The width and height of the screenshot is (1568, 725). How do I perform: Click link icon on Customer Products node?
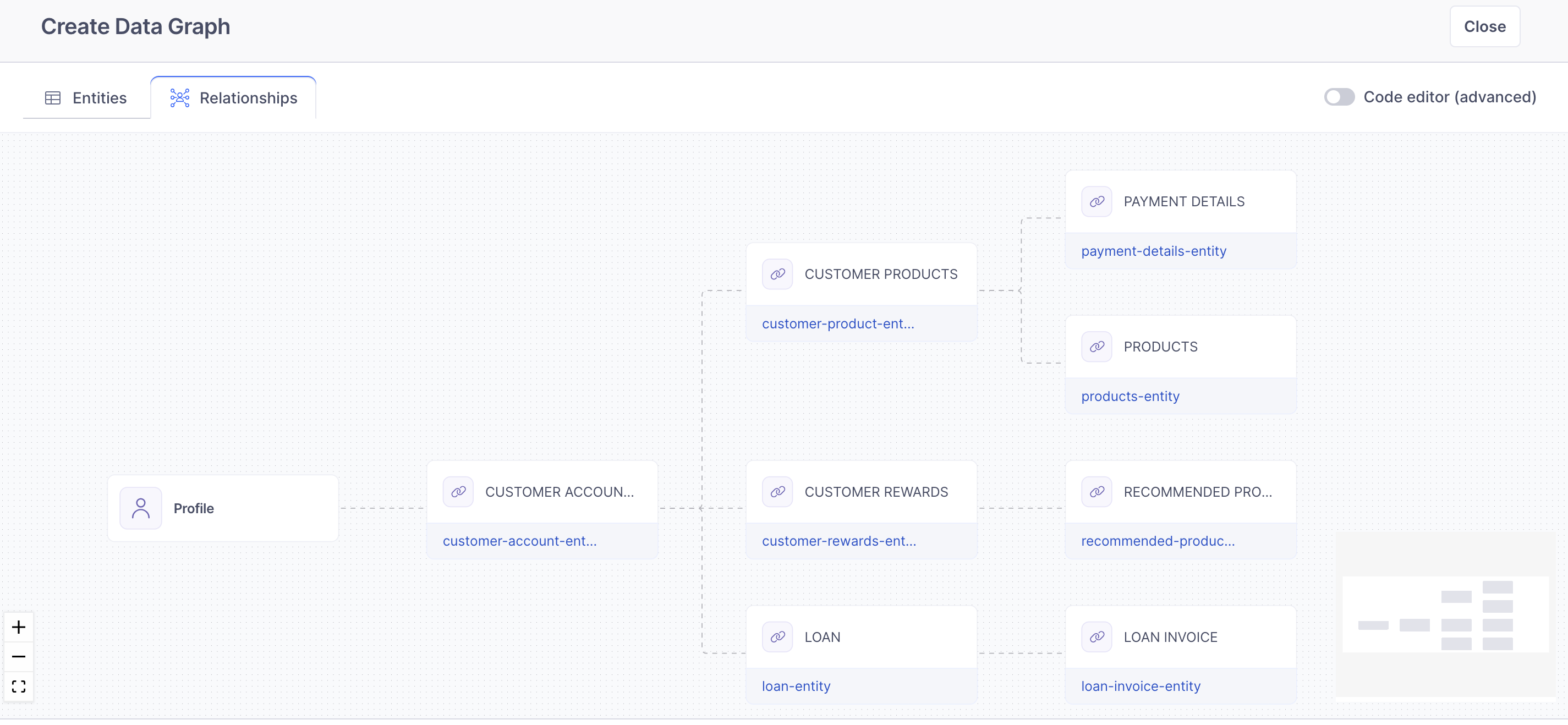click(777, 274)
